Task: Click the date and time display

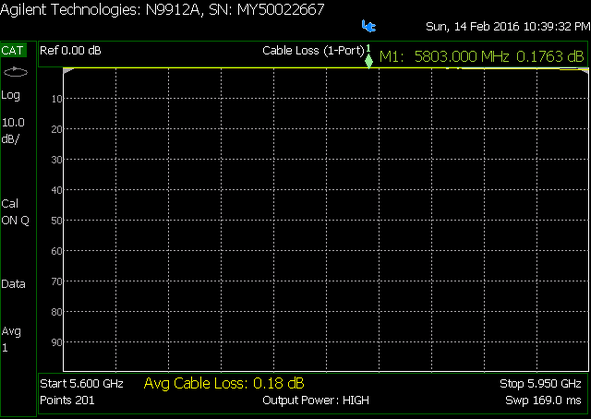Action: pyautogui.click(x=508, y=26)
